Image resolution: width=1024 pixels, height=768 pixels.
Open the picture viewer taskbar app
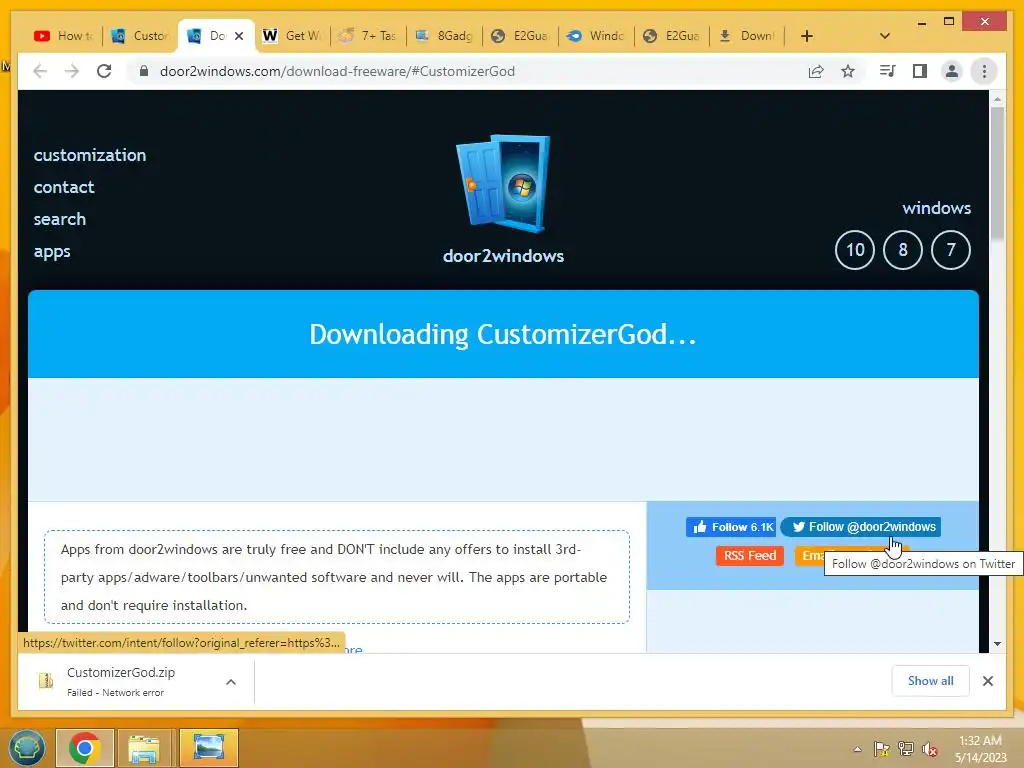[208, 748]
